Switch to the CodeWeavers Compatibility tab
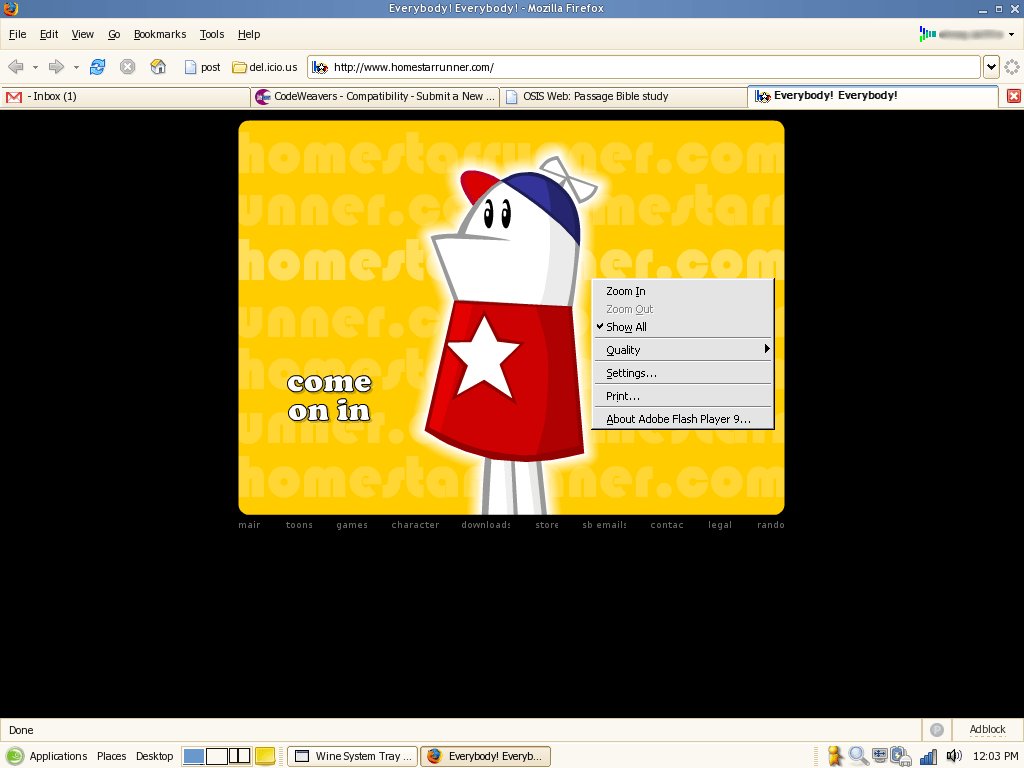The height and width of the screenshot is (768, 1024). [x=376, y=97]
